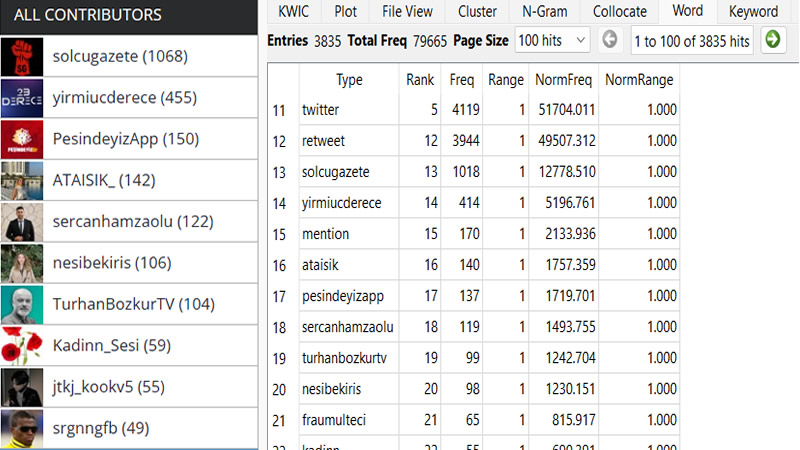Click the yirmiucderece profile logo

point(21,98)
